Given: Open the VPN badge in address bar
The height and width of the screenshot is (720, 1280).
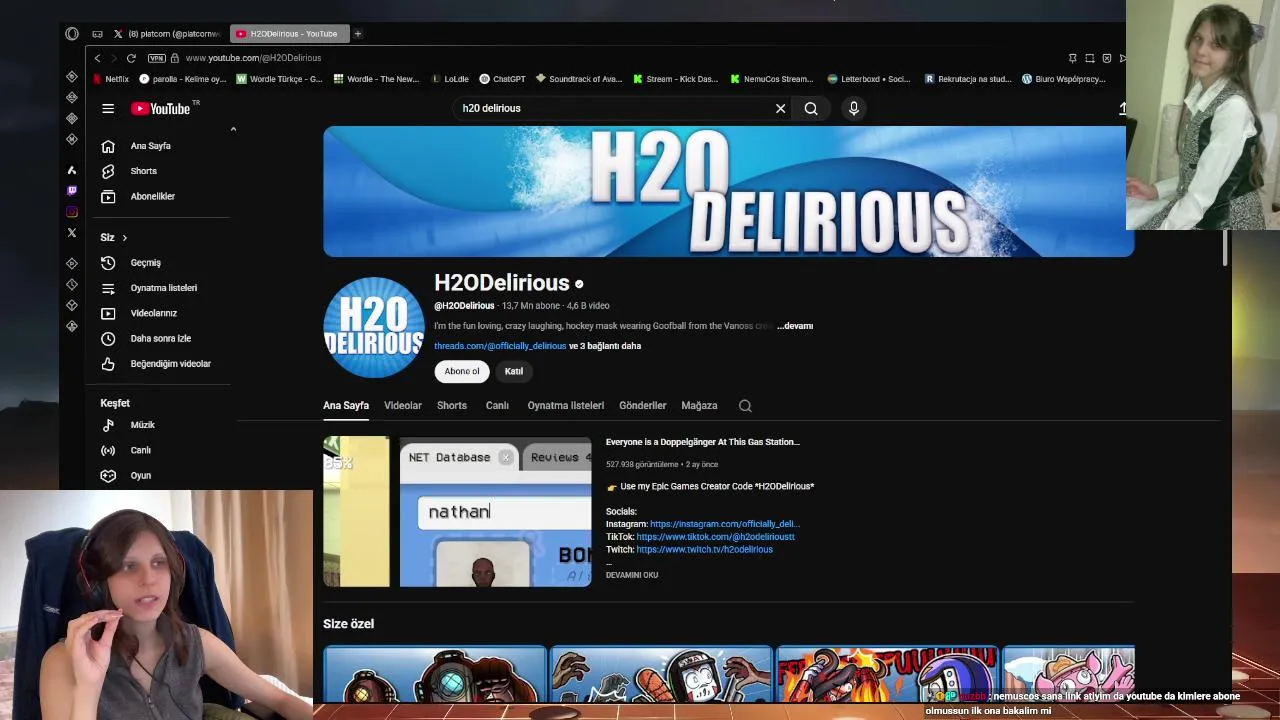Looking at the screenshot, I should pos(156,58).
